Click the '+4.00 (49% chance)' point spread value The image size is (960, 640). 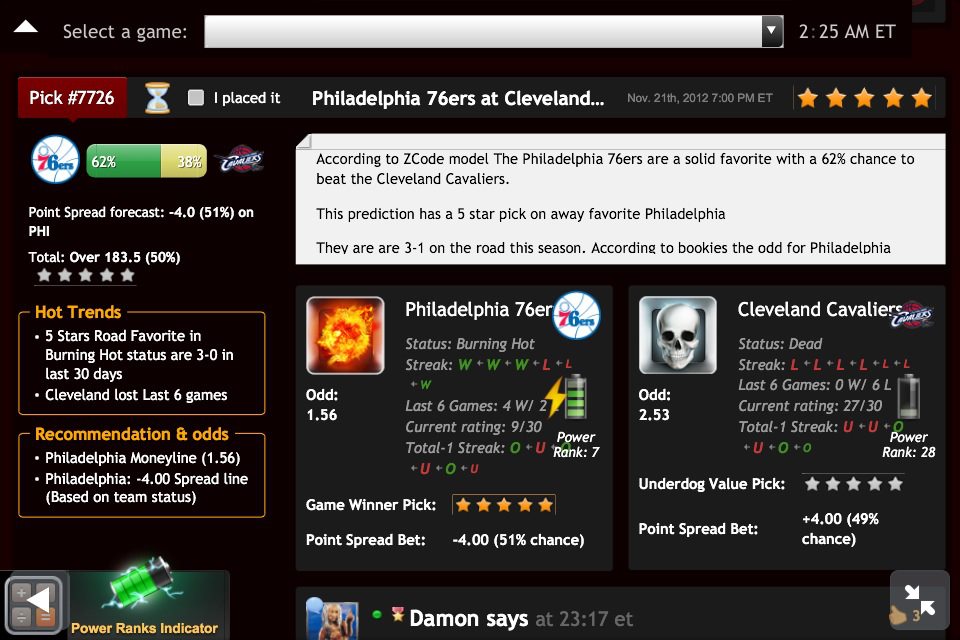[840, 529]
